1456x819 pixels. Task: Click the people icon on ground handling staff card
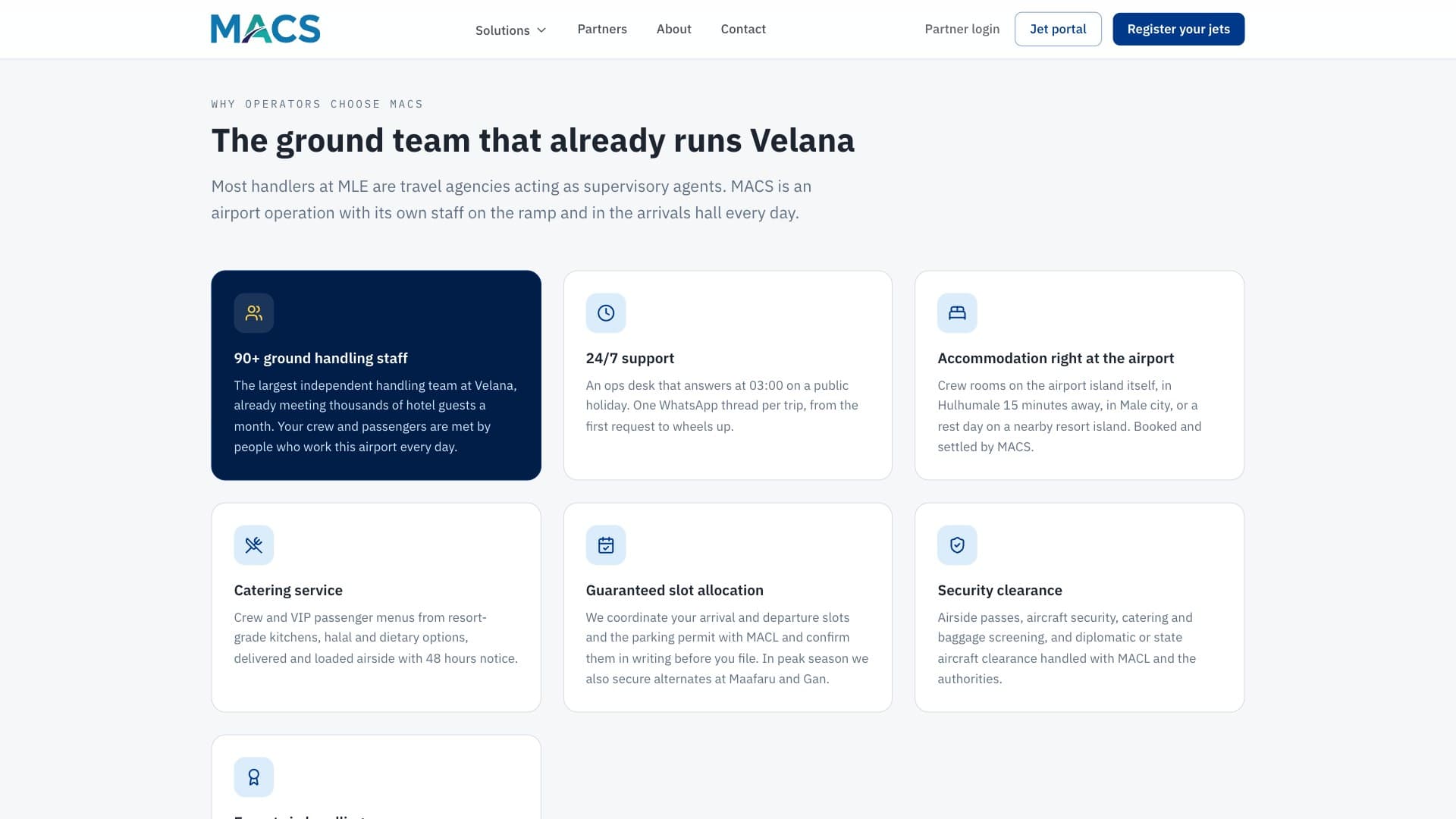coord(254,313)
